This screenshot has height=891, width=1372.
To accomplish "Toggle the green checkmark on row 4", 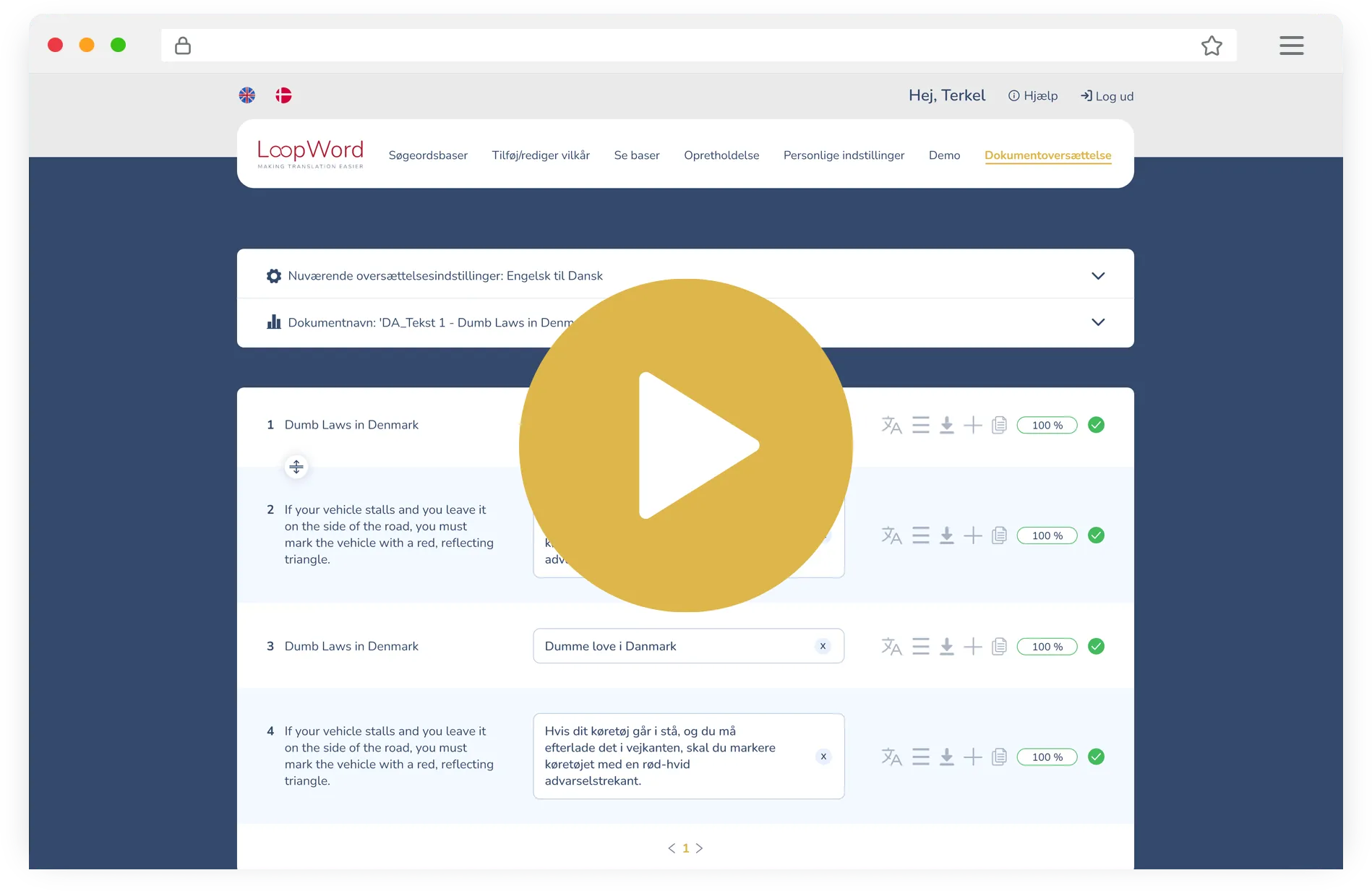I will click(x=1096, y=757).
